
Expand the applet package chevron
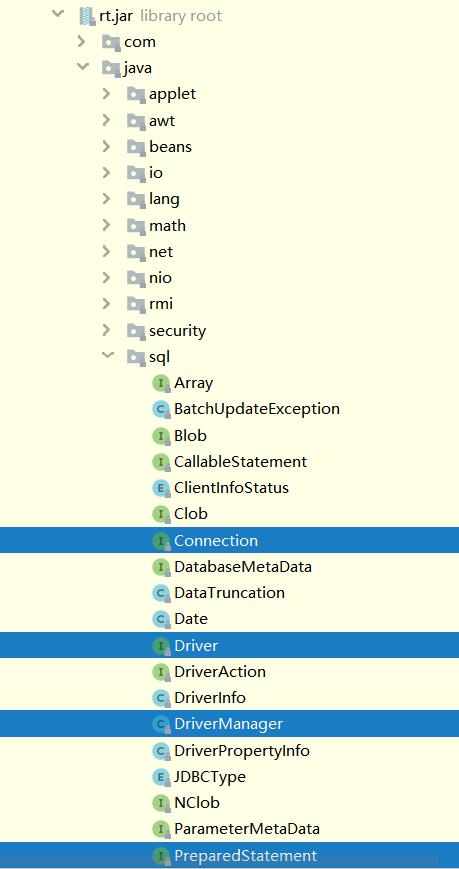(x=106, y=94)
